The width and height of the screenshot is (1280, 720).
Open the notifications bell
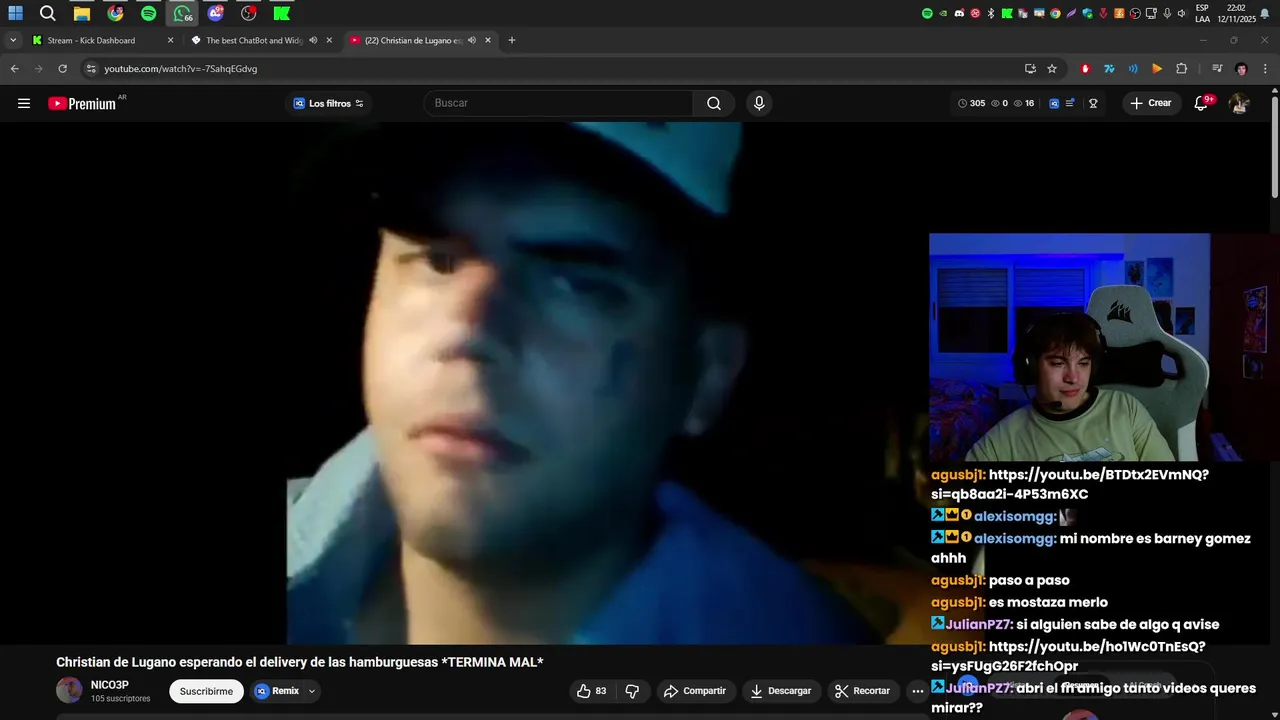[x=1201, y=103]
